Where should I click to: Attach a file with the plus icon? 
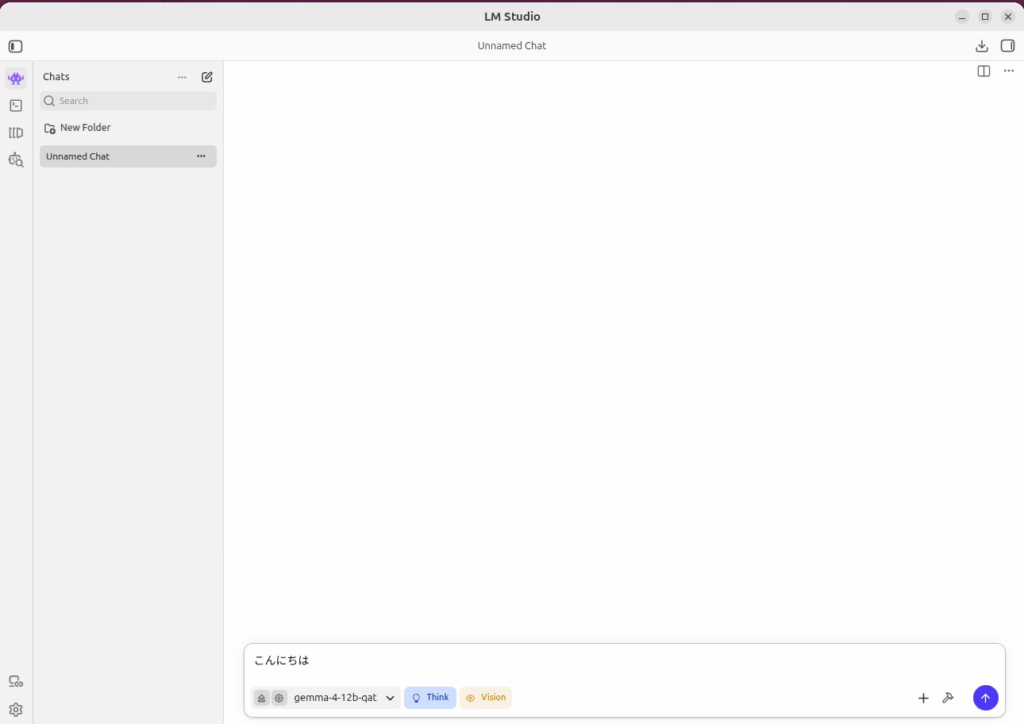coord(923,699)
